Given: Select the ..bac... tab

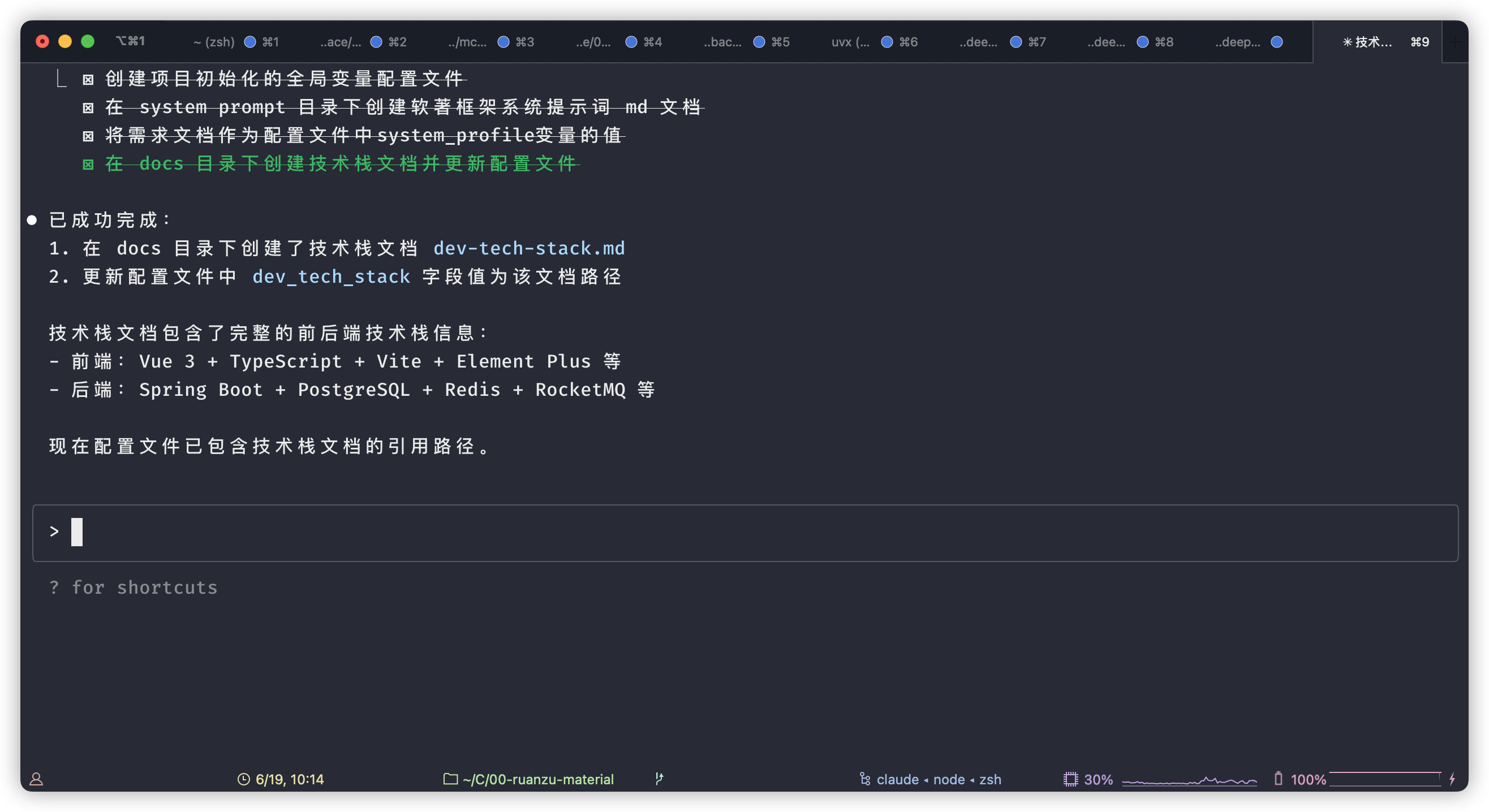Looking at the screenshot, I should click(722, 42).
